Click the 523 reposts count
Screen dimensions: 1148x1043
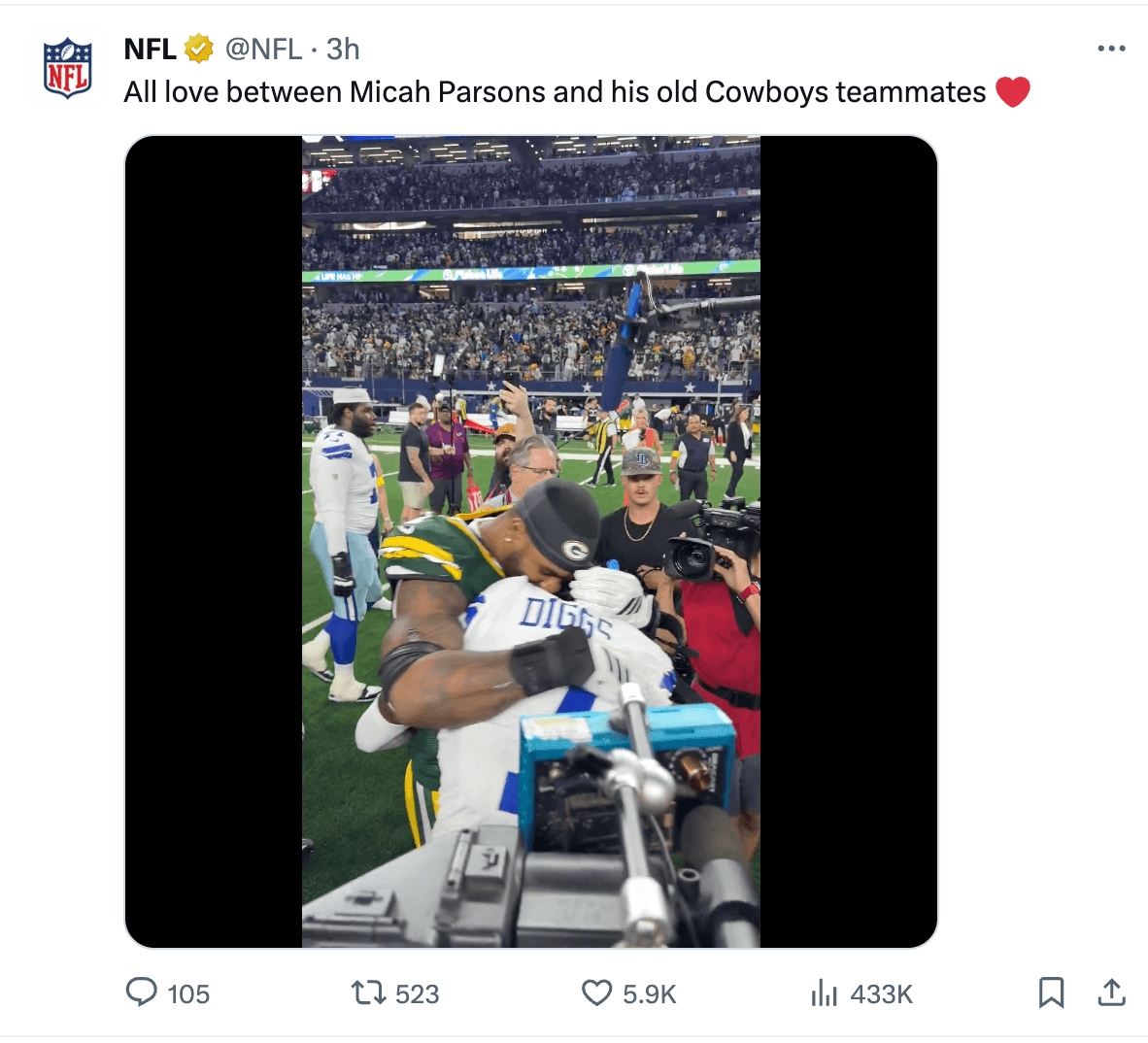418,994
